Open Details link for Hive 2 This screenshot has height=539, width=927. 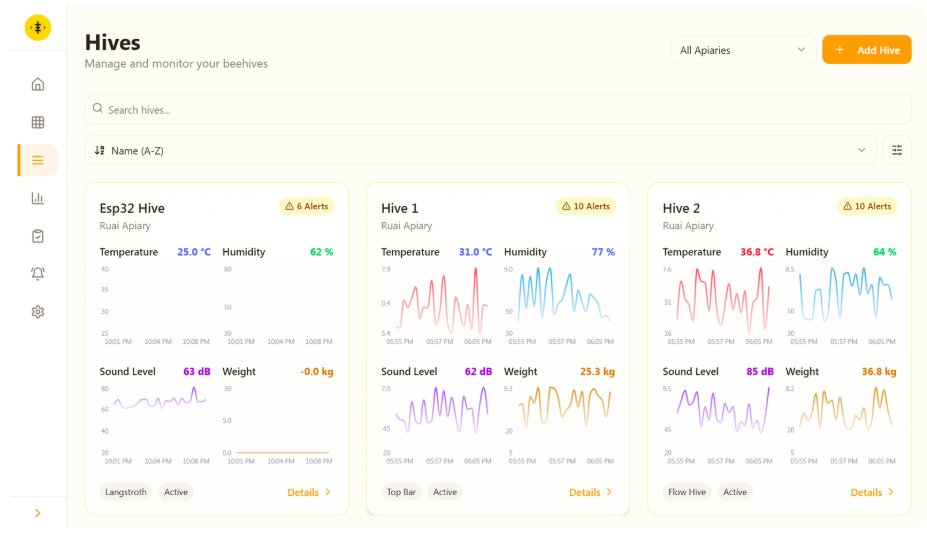872,492
